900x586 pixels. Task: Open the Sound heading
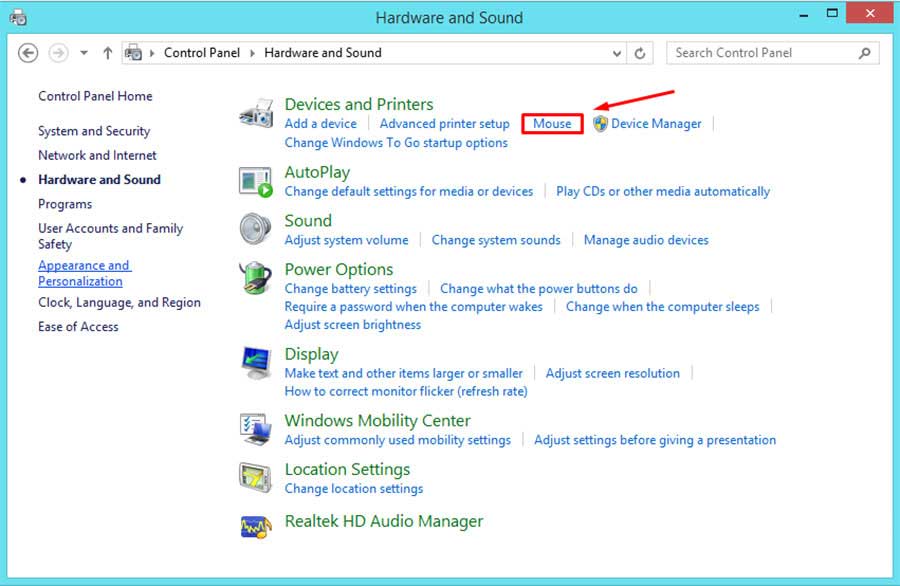308,221
